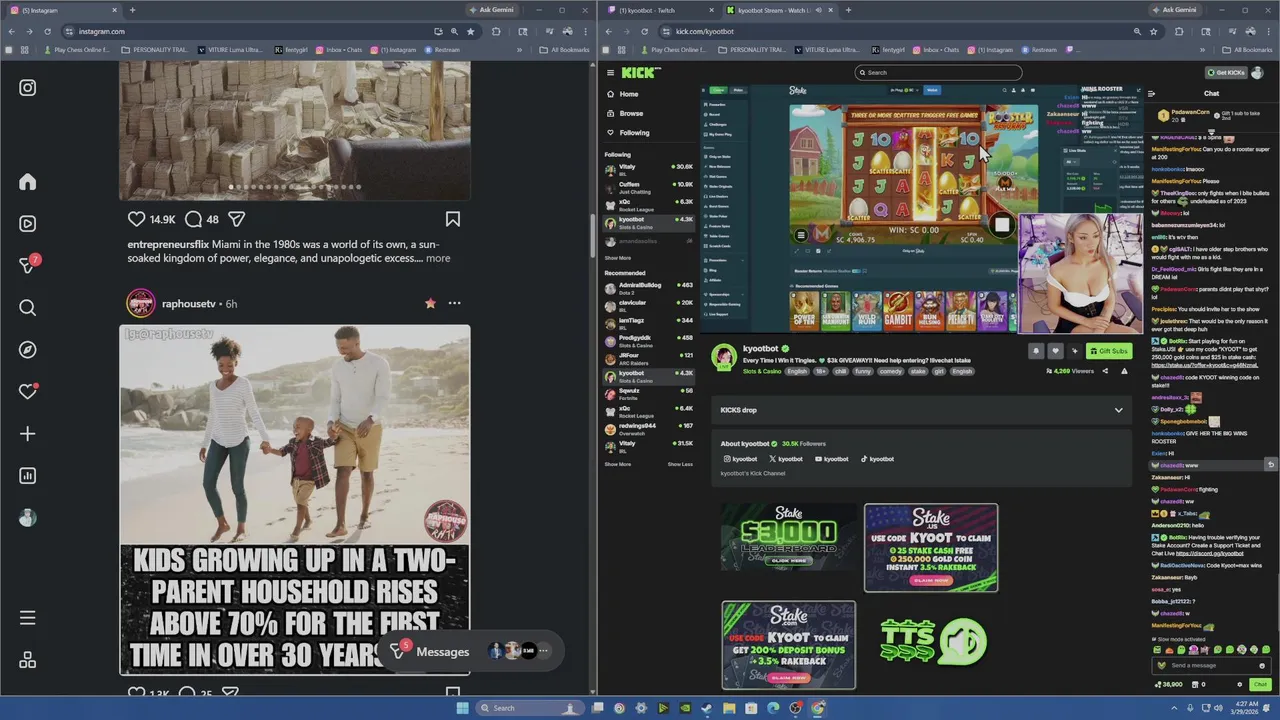The height and width of the screenshot is (720, 1280).
Task: Open raphousetv family post image
Action: click(295, 500)
